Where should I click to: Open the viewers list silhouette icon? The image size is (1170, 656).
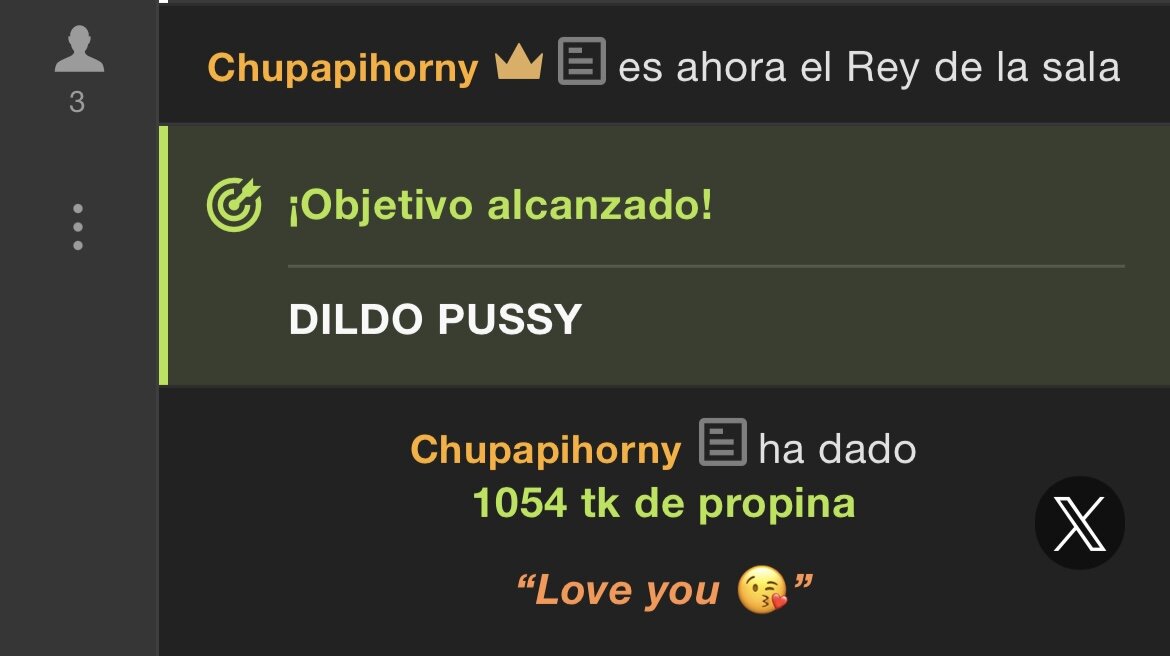pyautogui.click(x=79, y=49)
